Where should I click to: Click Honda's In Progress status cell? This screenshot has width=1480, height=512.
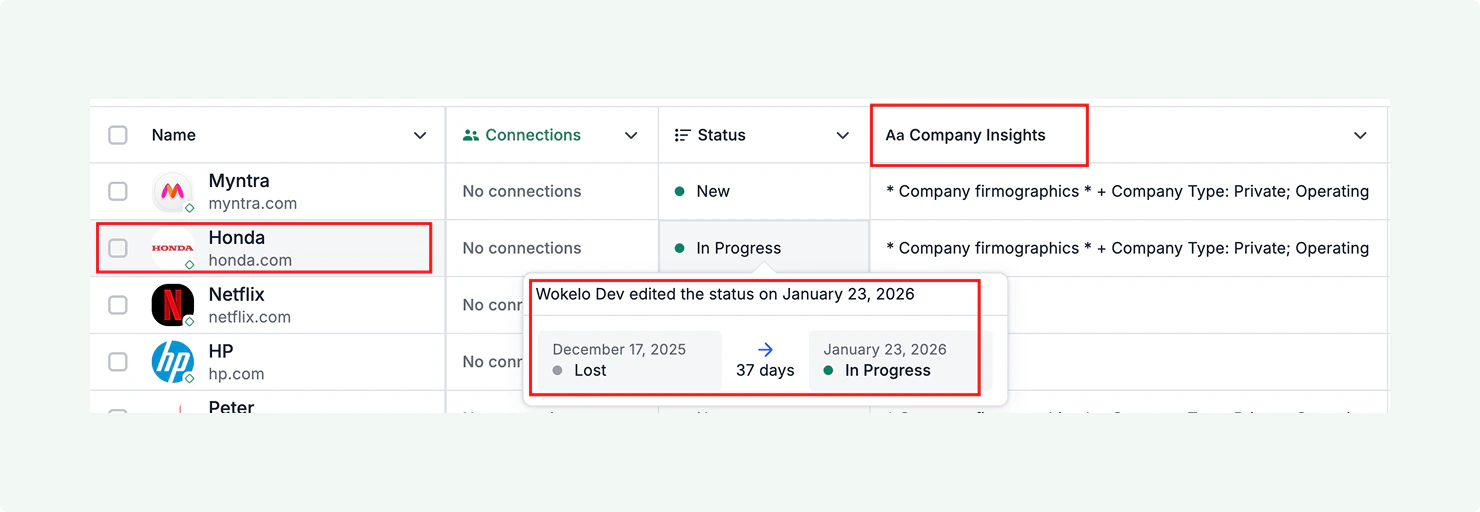[738, 248]
